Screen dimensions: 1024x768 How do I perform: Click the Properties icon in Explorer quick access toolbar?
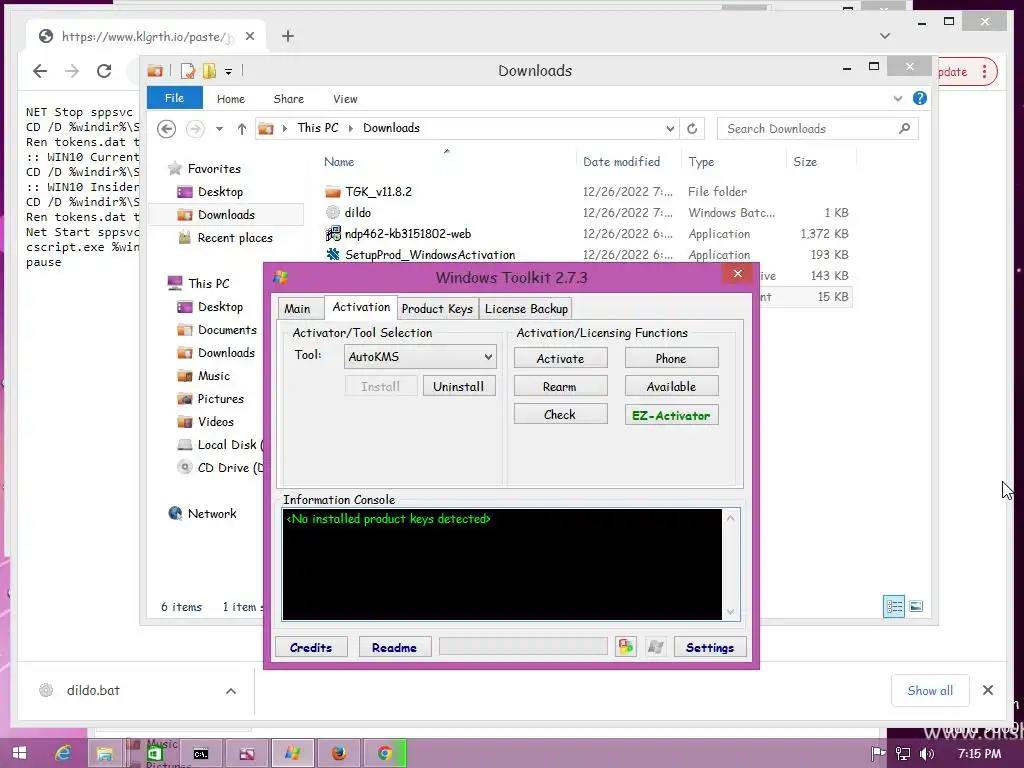coord(188,71)
